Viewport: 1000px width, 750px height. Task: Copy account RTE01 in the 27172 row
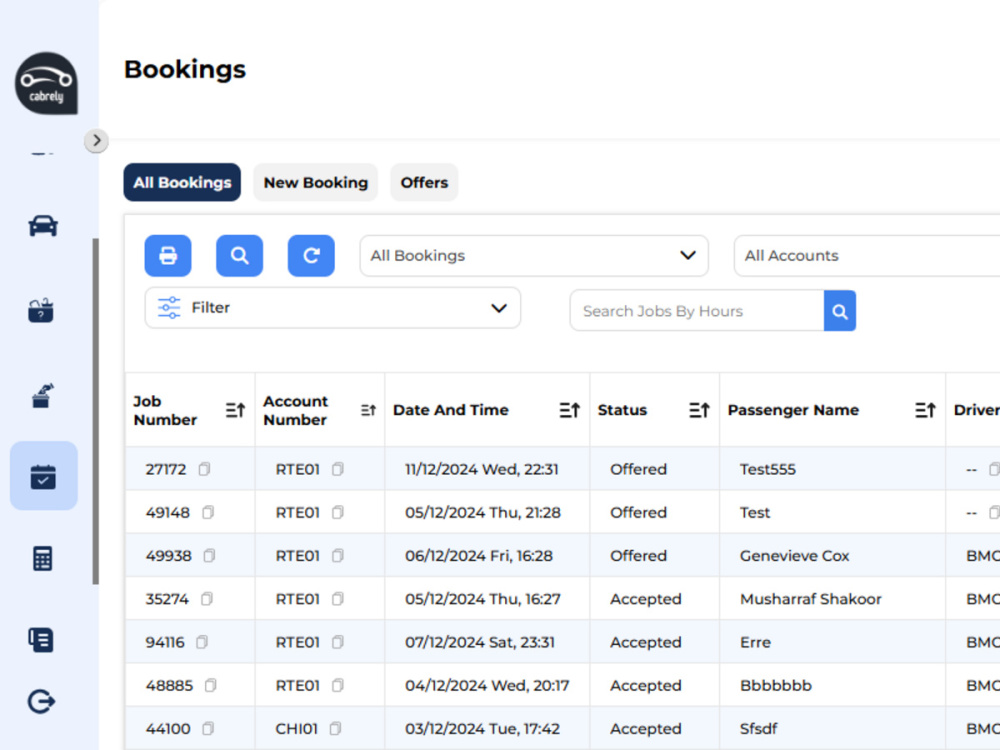[x=338, y=469]
